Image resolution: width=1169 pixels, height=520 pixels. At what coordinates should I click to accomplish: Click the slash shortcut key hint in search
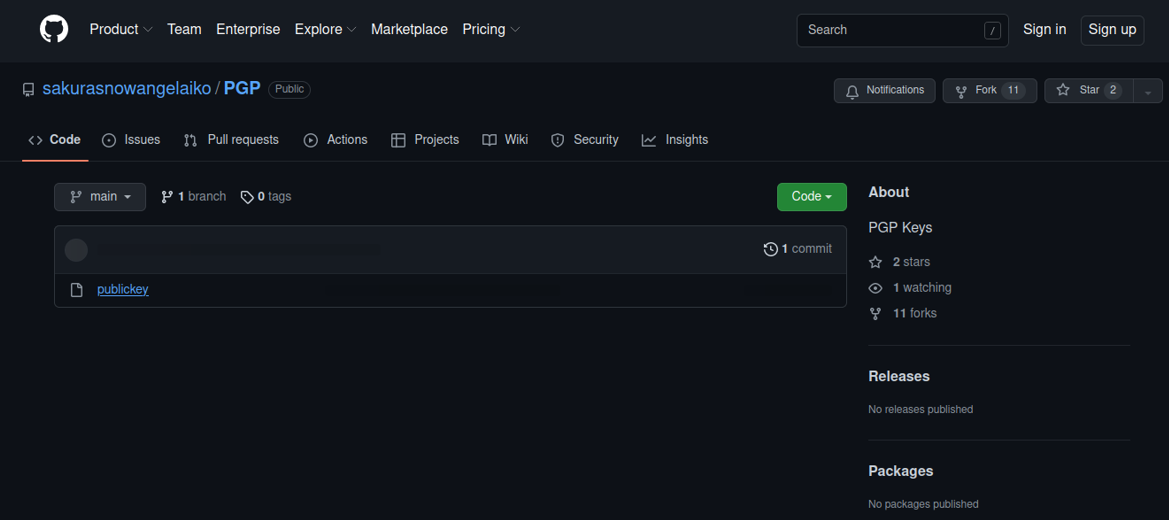992,31
